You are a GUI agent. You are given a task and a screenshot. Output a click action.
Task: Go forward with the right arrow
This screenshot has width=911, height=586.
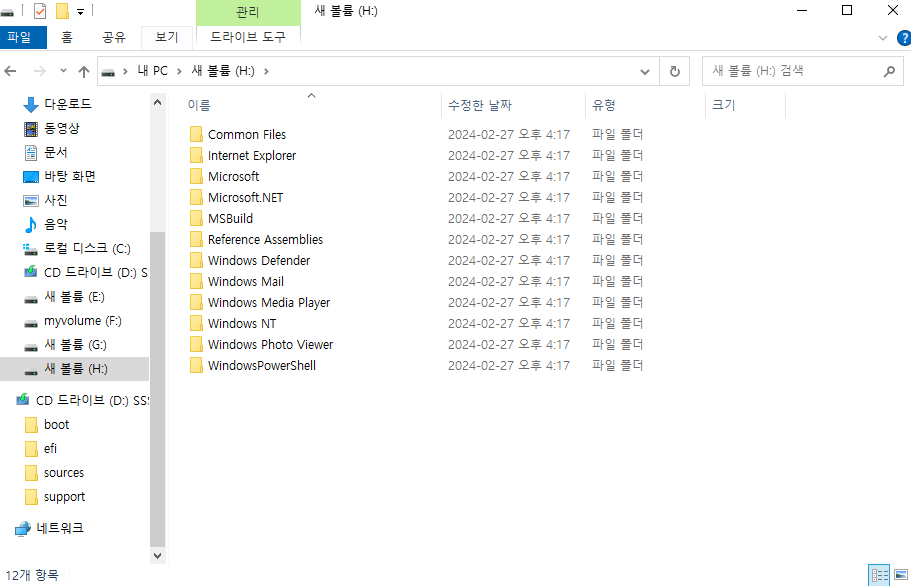(x=40, y=71)
